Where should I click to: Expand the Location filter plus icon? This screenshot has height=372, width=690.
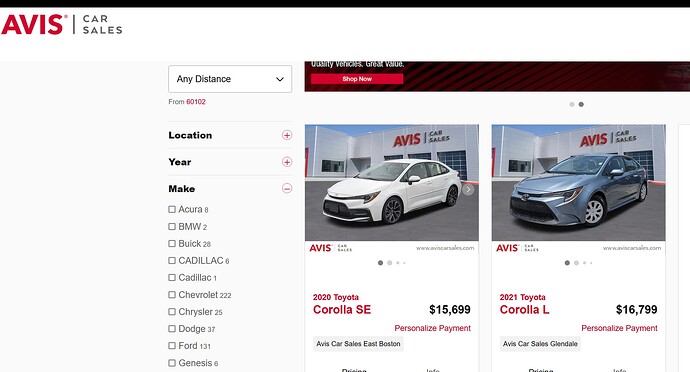tap(287, 135)
